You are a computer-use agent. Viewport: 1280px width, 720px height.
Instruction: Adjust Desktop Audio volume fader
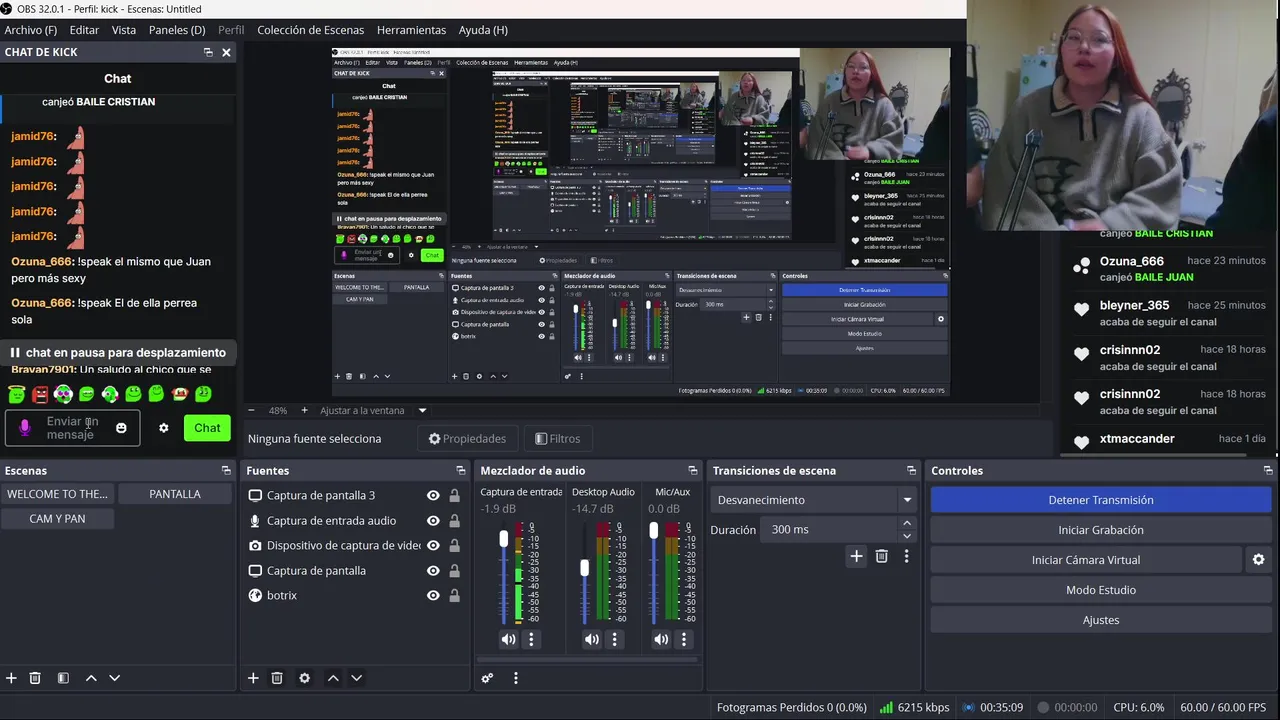[585, 568]
